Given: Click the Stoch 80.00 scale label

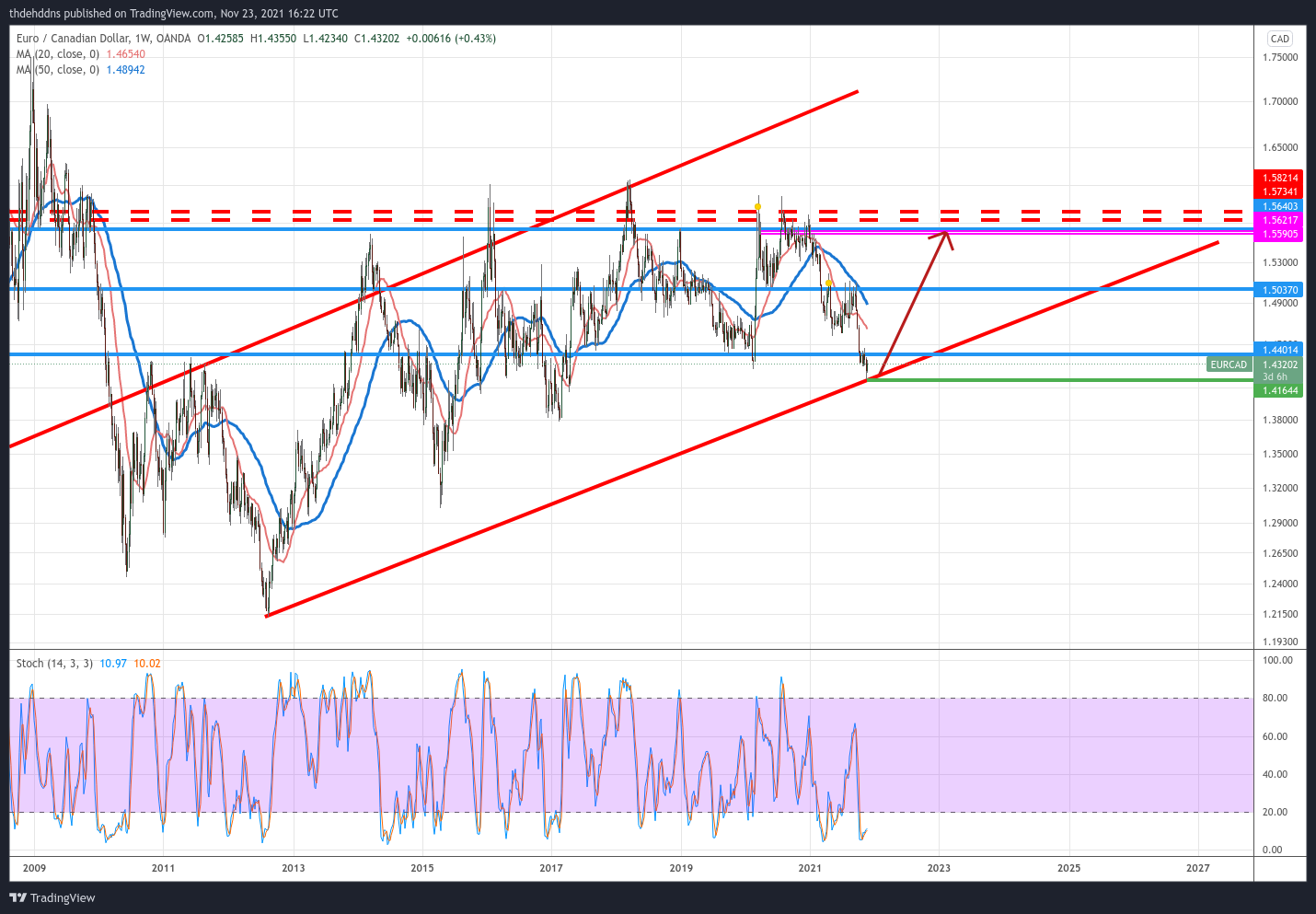Looking at the screenshot, I should [x=1275, y=698].
